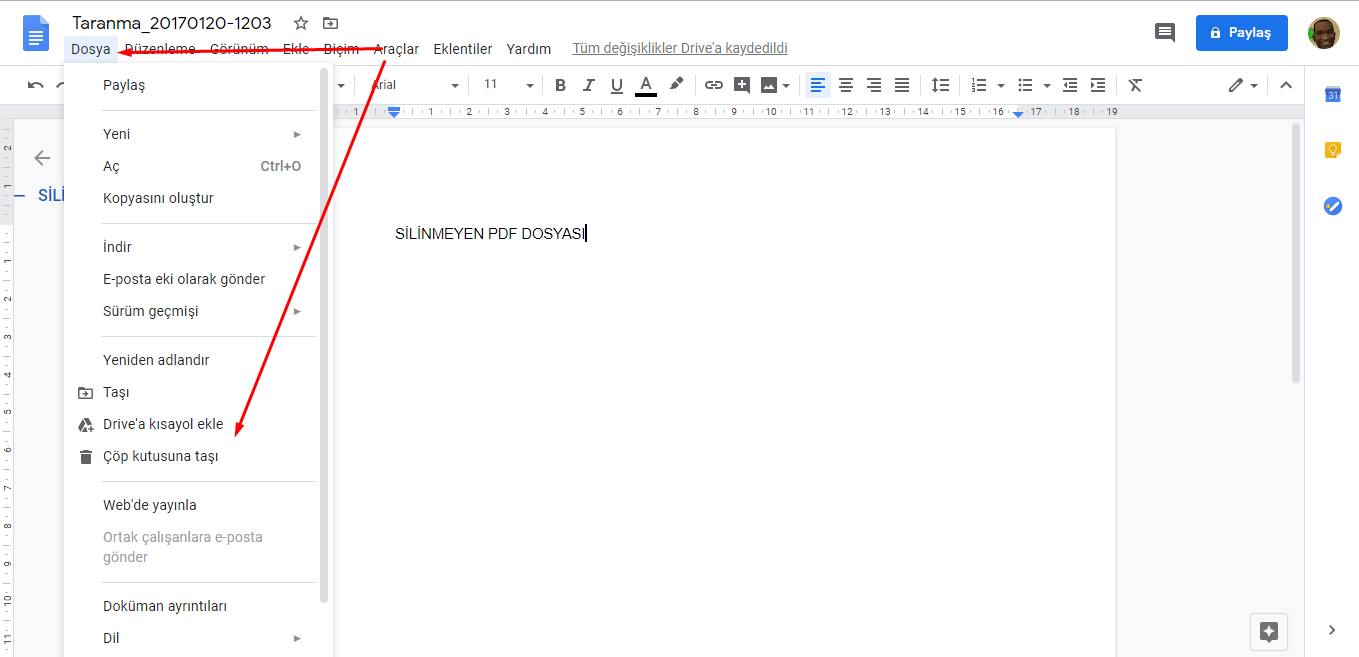Open the font size 11 dropdown

point(509,85)
